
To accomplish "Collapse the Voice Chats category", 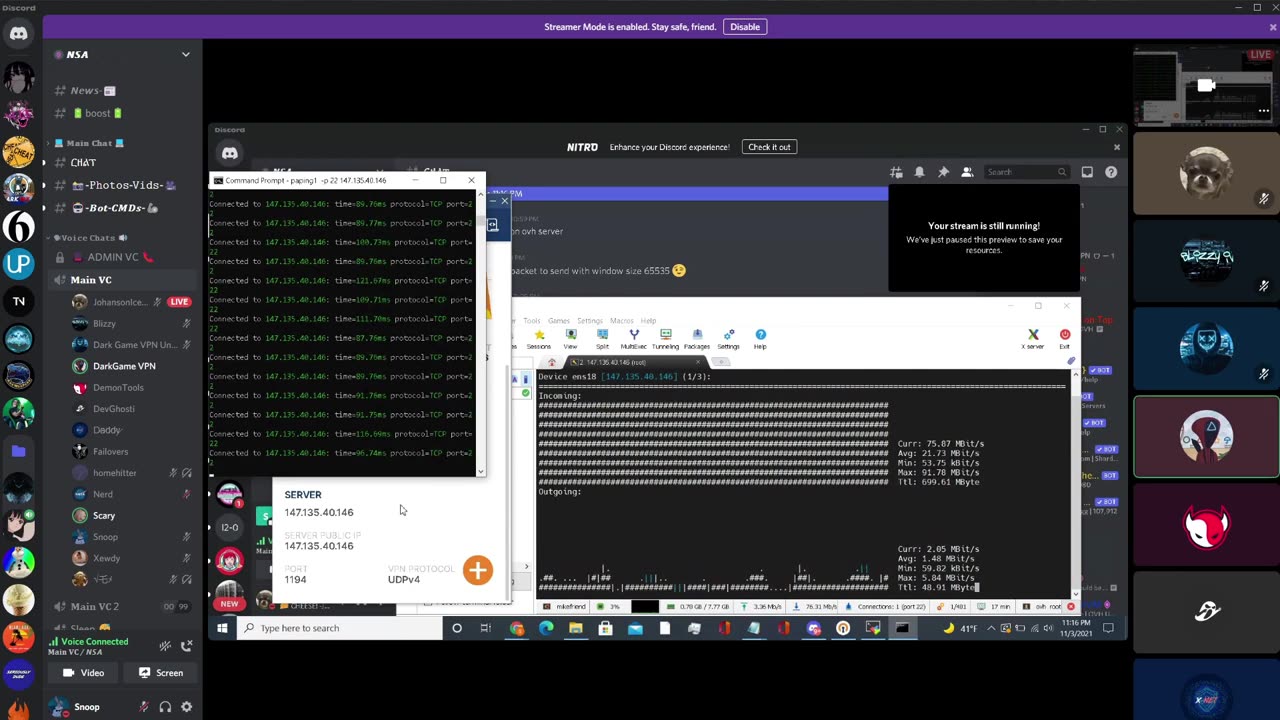I will pyautogui.click(x=87, y=238).
